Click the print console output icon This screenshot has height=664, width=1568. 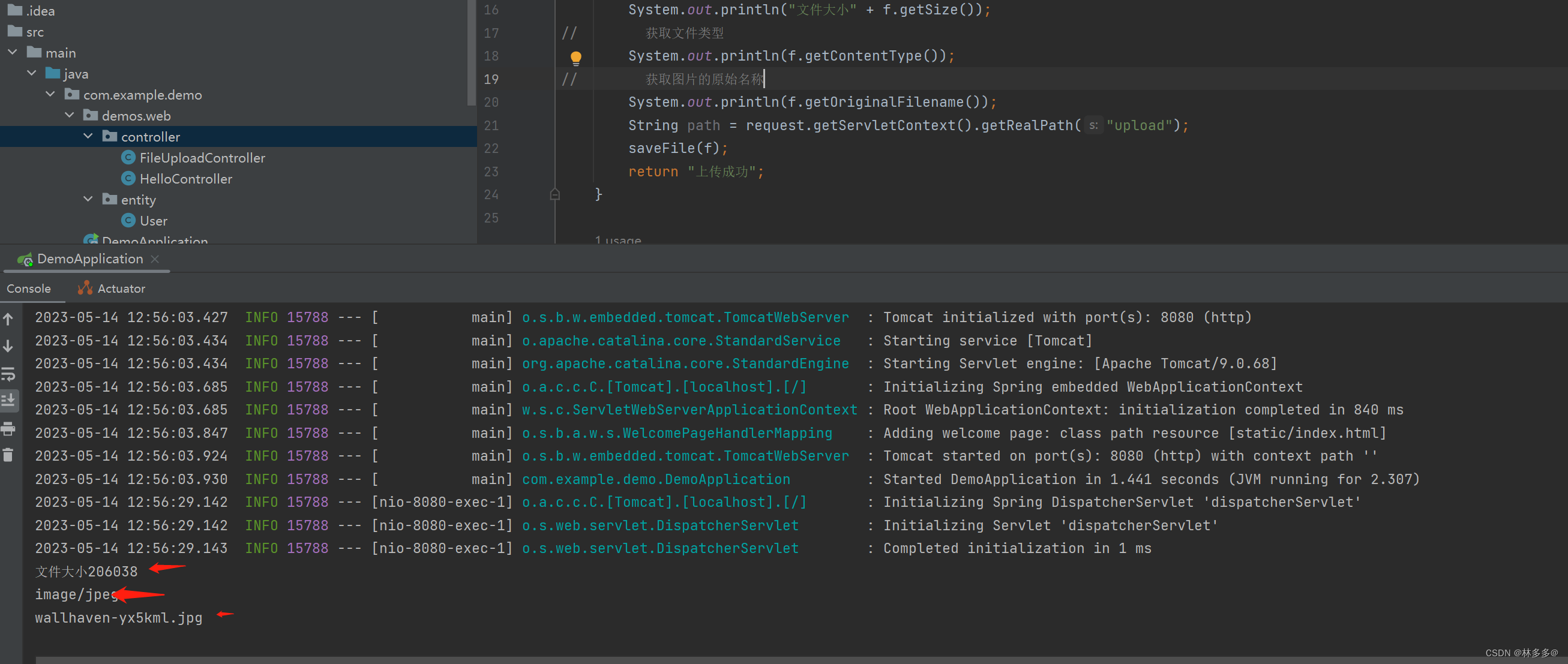click(x=8, y=428)
